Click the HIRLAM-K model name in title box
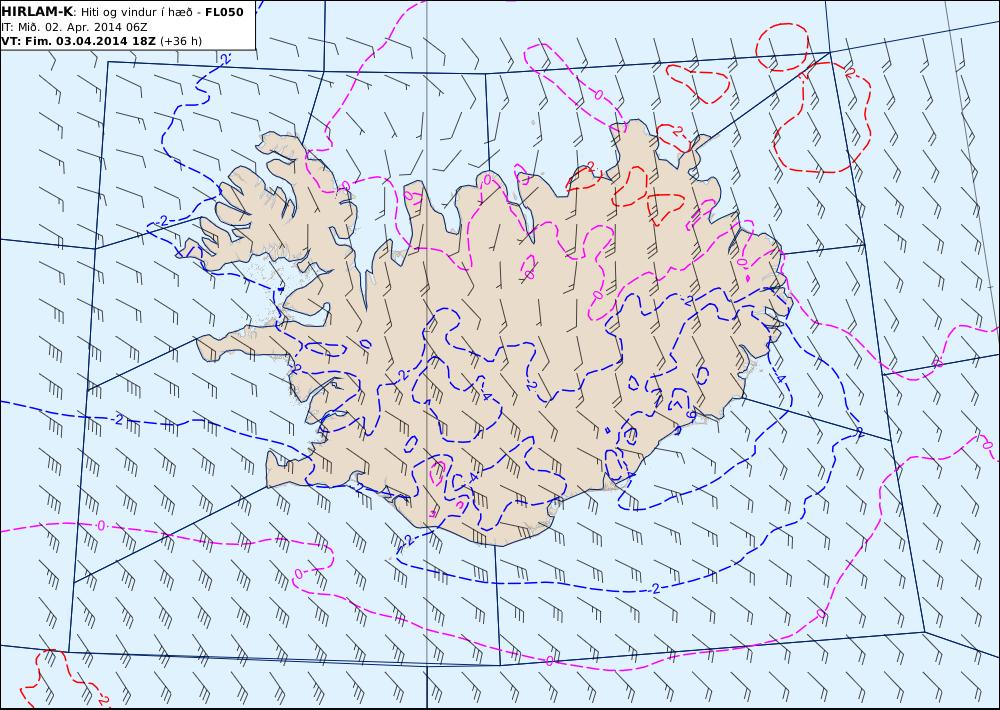This screenshot has width=1000, height=710. (37, 12)
